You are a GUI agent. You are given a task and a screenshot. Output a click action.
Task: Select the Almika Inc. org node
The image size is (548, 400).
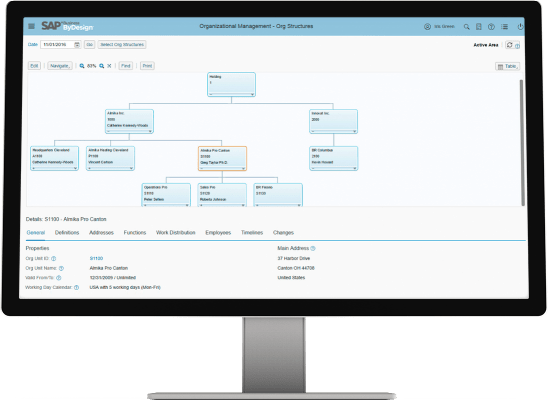(129, 121)
